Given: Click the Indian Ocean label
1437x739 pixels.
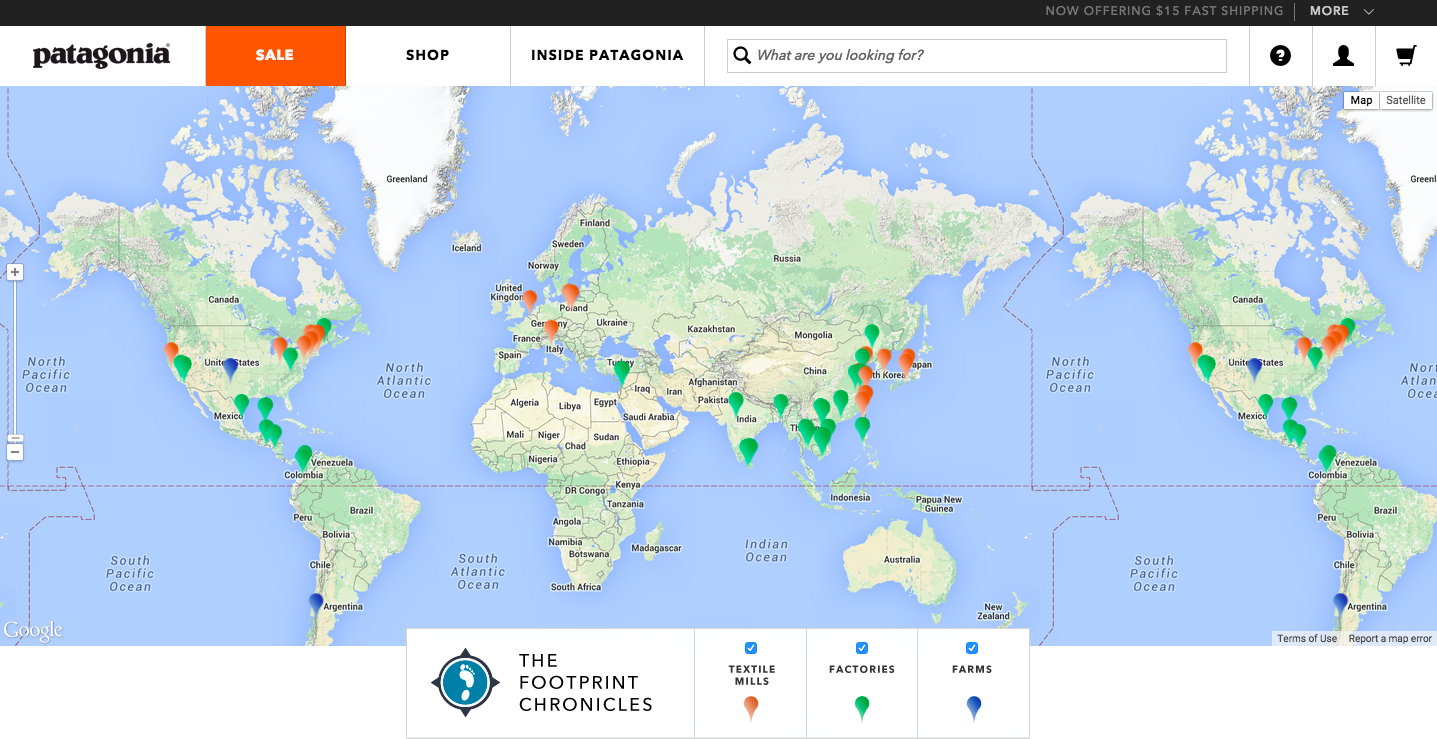Looking at the screenshot, I should [x=766, y=551].
